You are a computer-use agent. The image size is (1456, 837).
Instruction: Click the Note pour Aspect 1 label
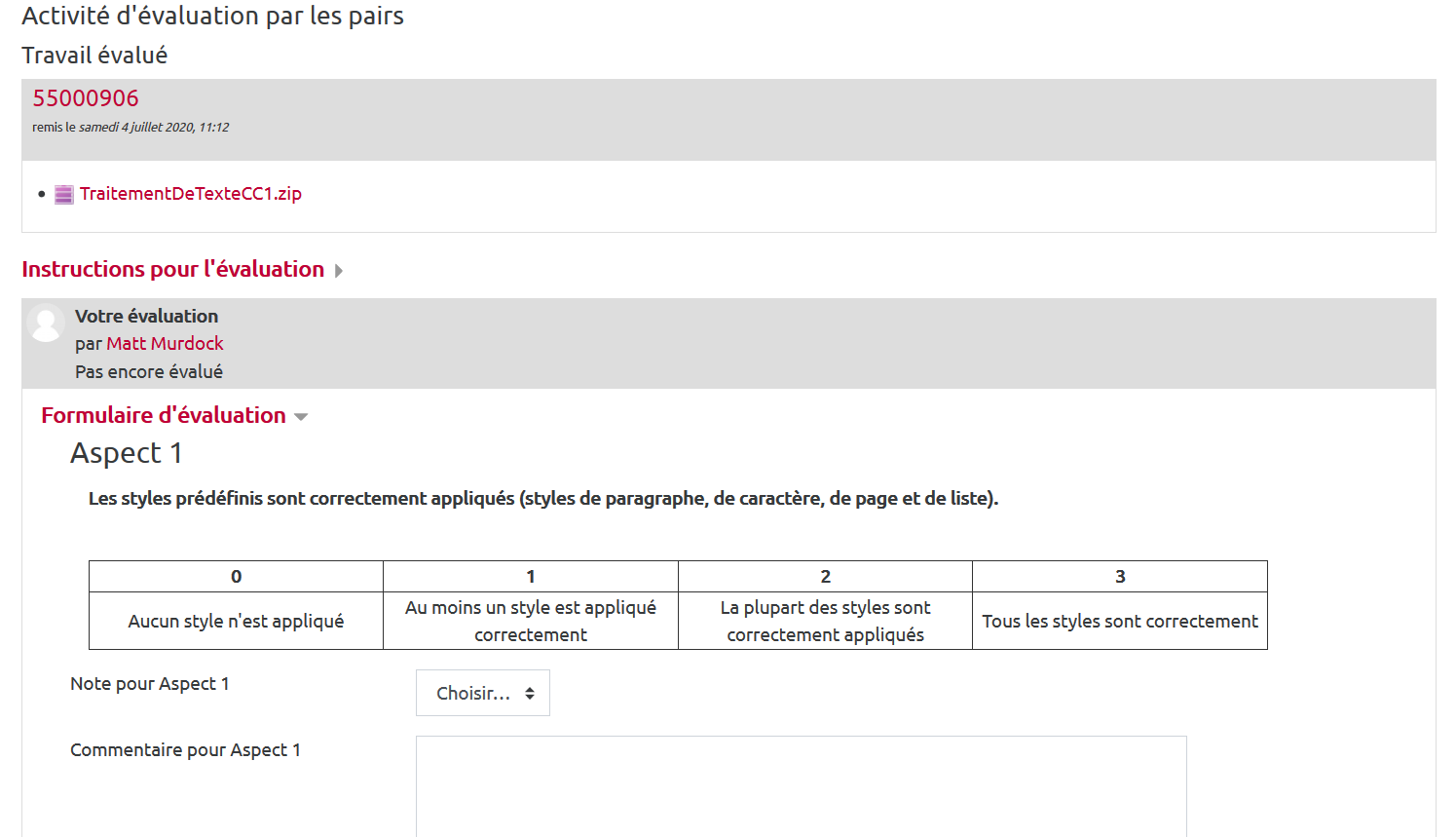click(x=150, y=684)
